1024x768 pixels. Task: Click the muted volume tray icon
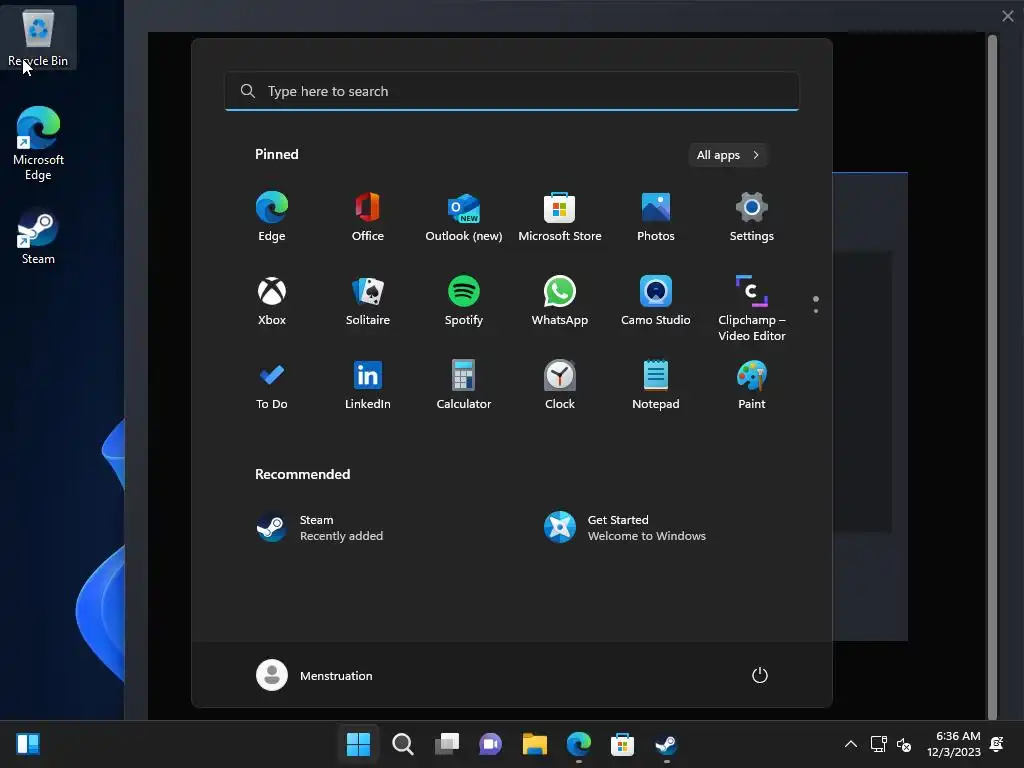pos(904,744)
